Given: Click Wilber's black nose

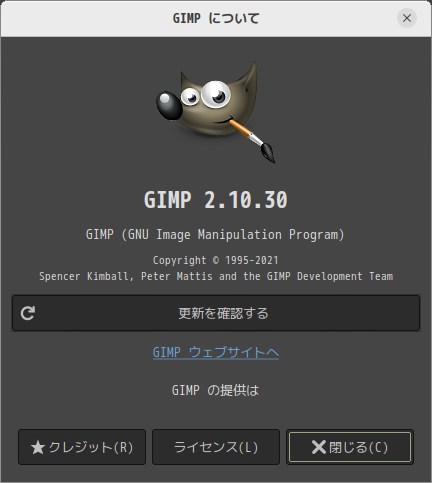Looking at the screenshot, I should pyautogui.click(x=169, y=105).
